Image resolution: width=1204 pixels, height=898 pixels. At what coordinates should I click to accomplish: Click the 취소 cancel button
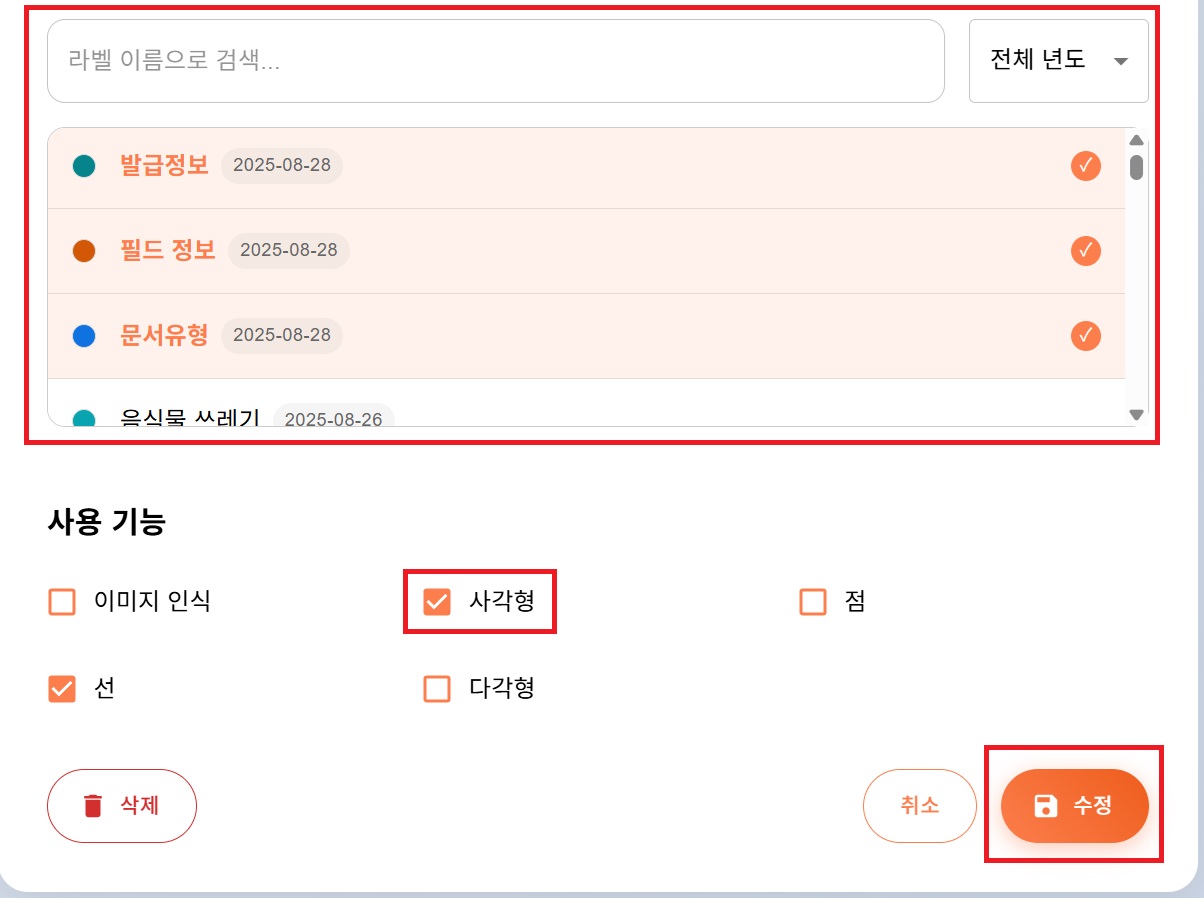(x=920, y=806)
